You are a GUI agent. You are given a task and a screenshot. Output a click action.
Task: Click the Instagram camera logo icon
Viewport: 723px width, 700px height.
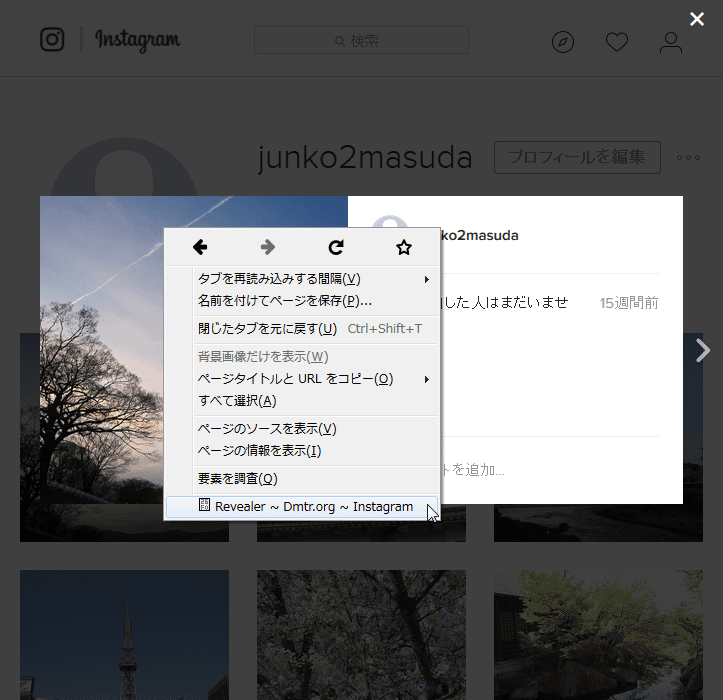[52, 39]
